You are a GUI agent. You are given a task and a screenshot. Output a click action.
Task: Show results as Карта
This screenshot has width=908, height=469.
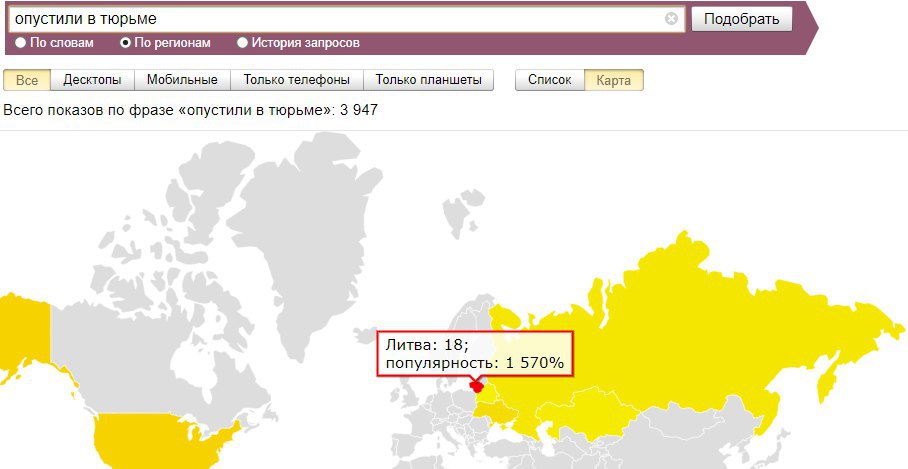pyautogui.click(x=614, y=80)
